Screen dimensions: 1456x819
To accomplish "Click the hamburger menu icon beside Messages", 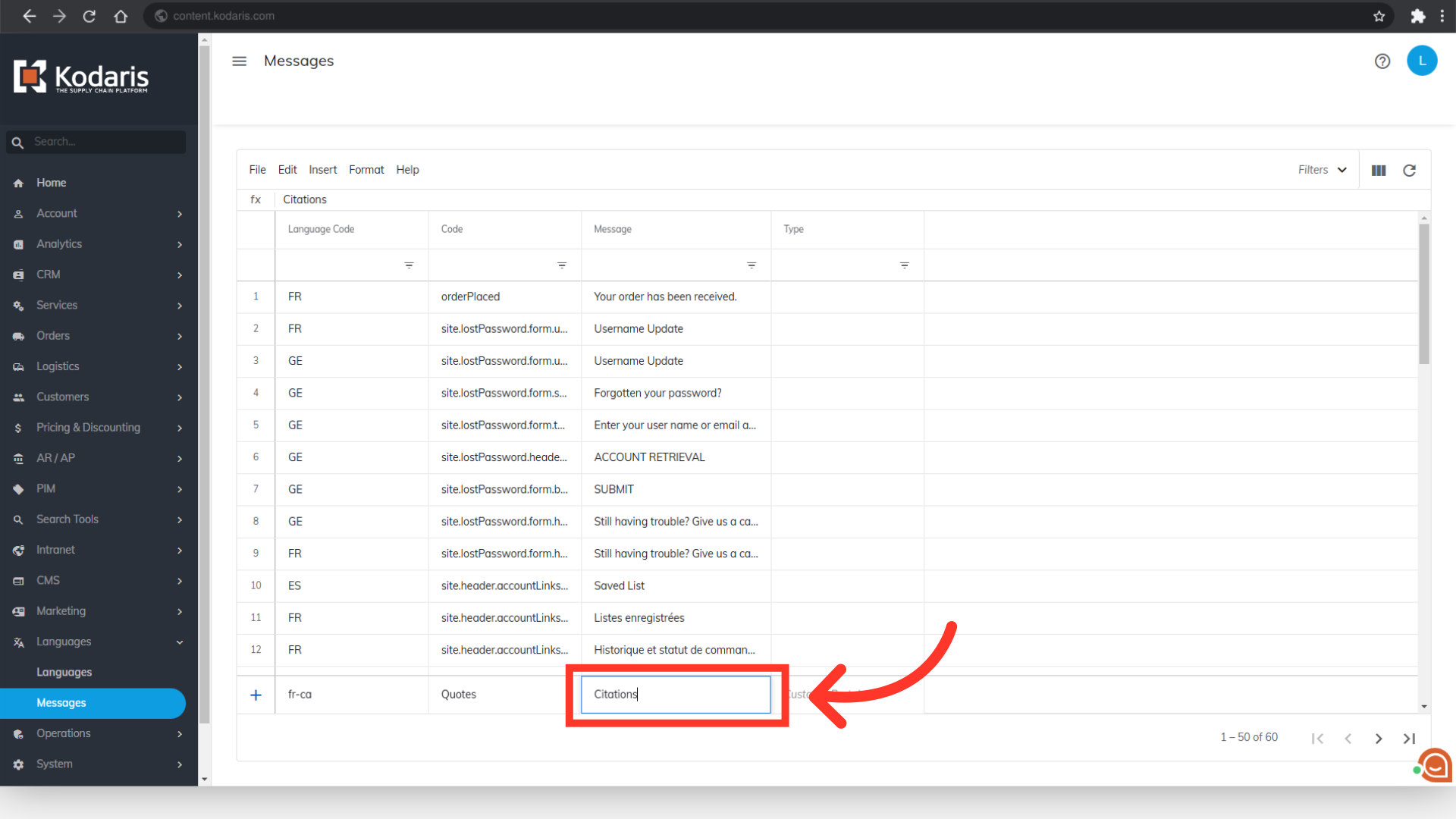I will (x=239, y=61).
